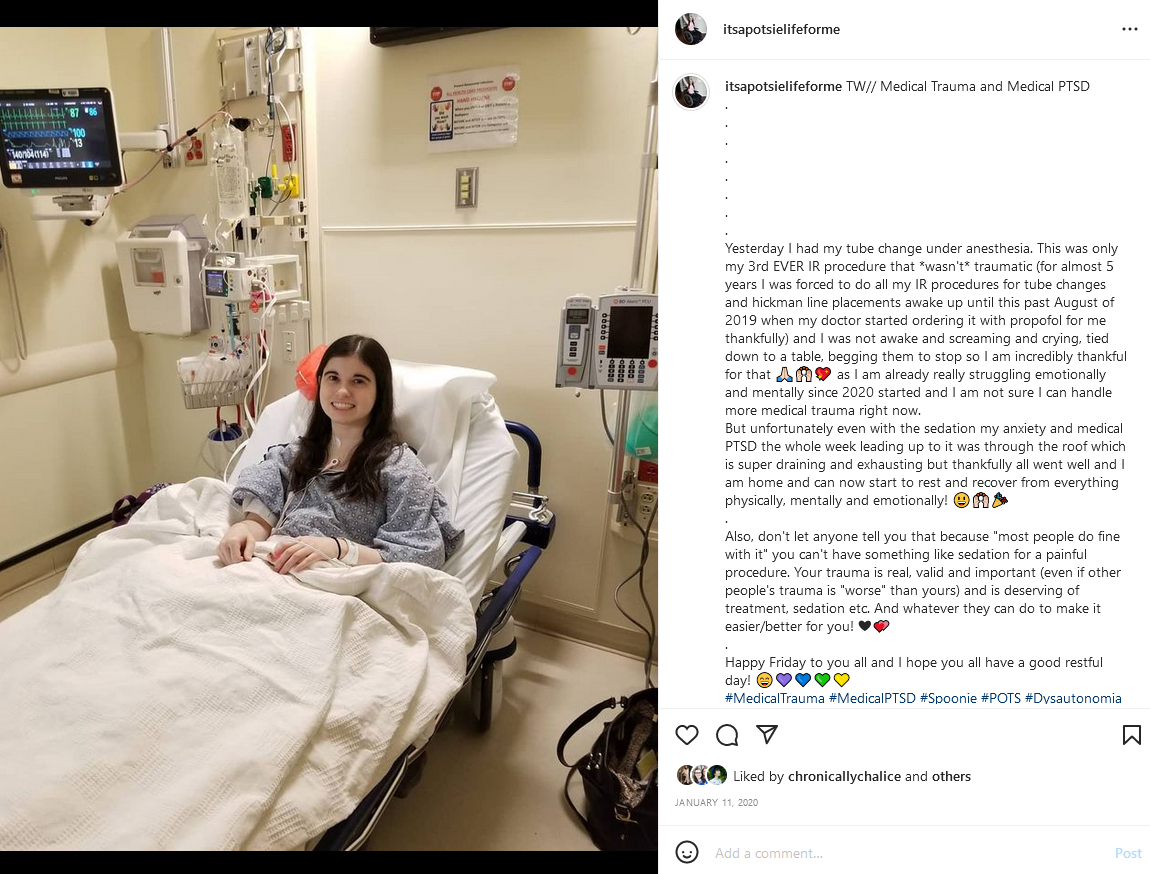Click caption author profile avatar
This screenshot has width=1150, height=874.
click(x=691, y=92)
